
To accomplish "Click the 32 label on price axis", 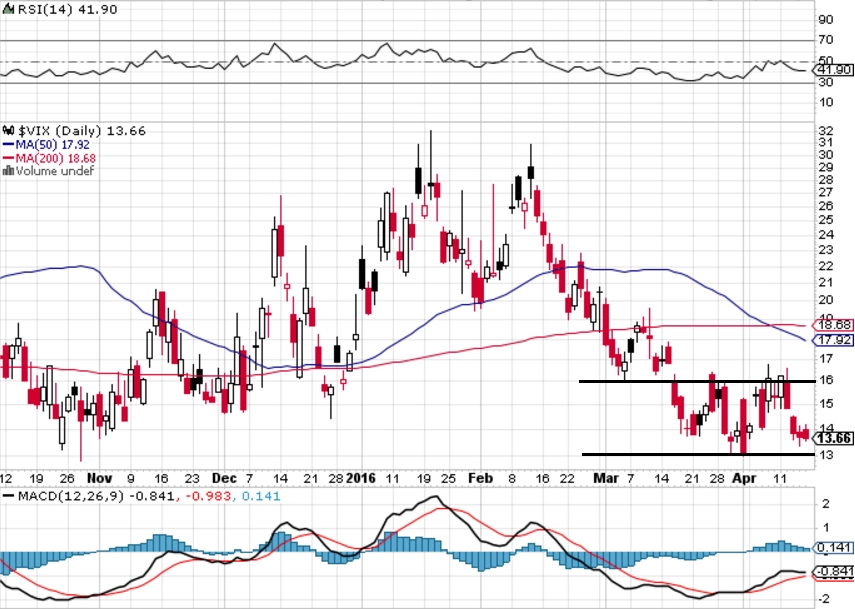I will point(826,131).
